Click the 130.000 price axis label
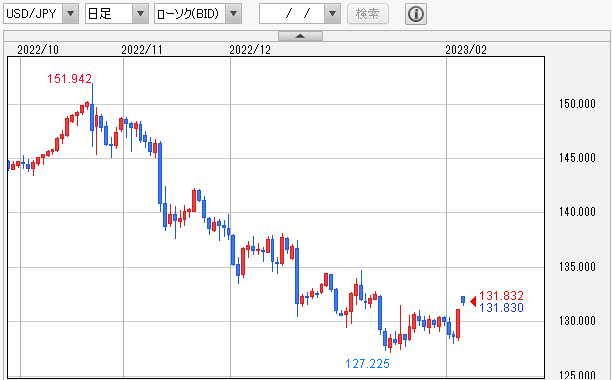 coord(577,321)
